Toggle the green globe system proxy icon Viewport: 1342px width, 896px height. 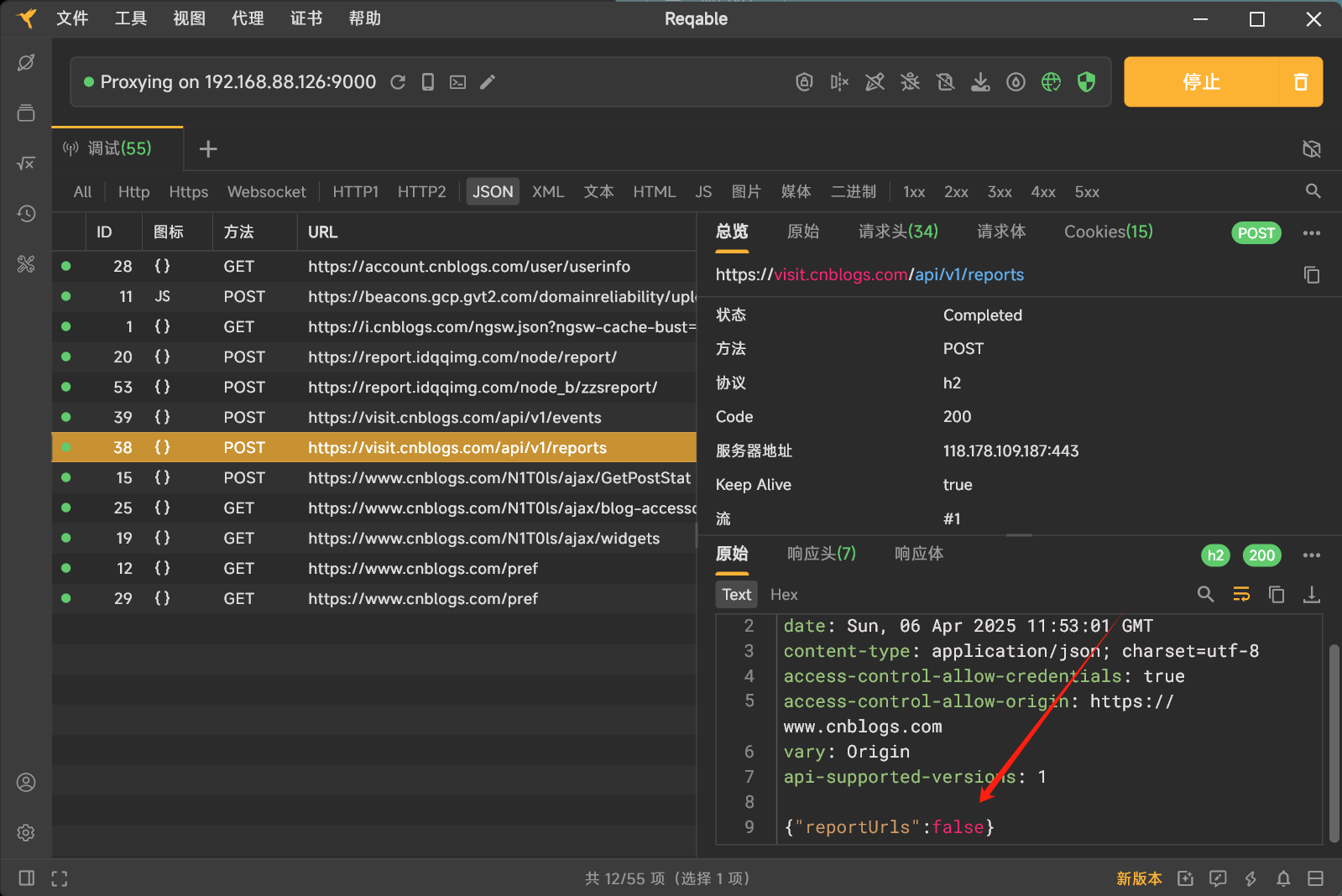tap(1051, 82)
